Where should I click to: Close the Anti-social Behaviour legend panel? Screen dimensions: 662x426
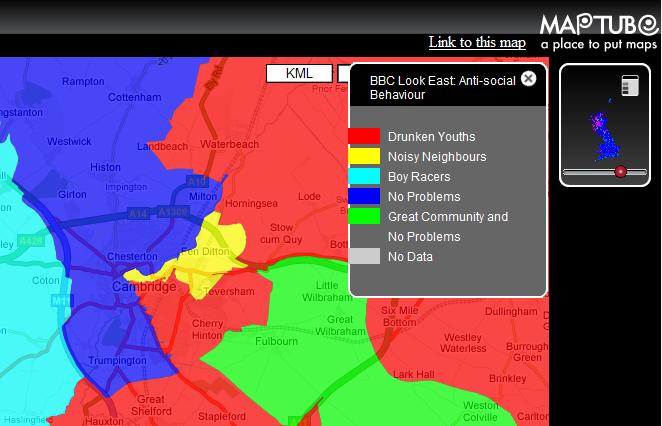[528, 79]
